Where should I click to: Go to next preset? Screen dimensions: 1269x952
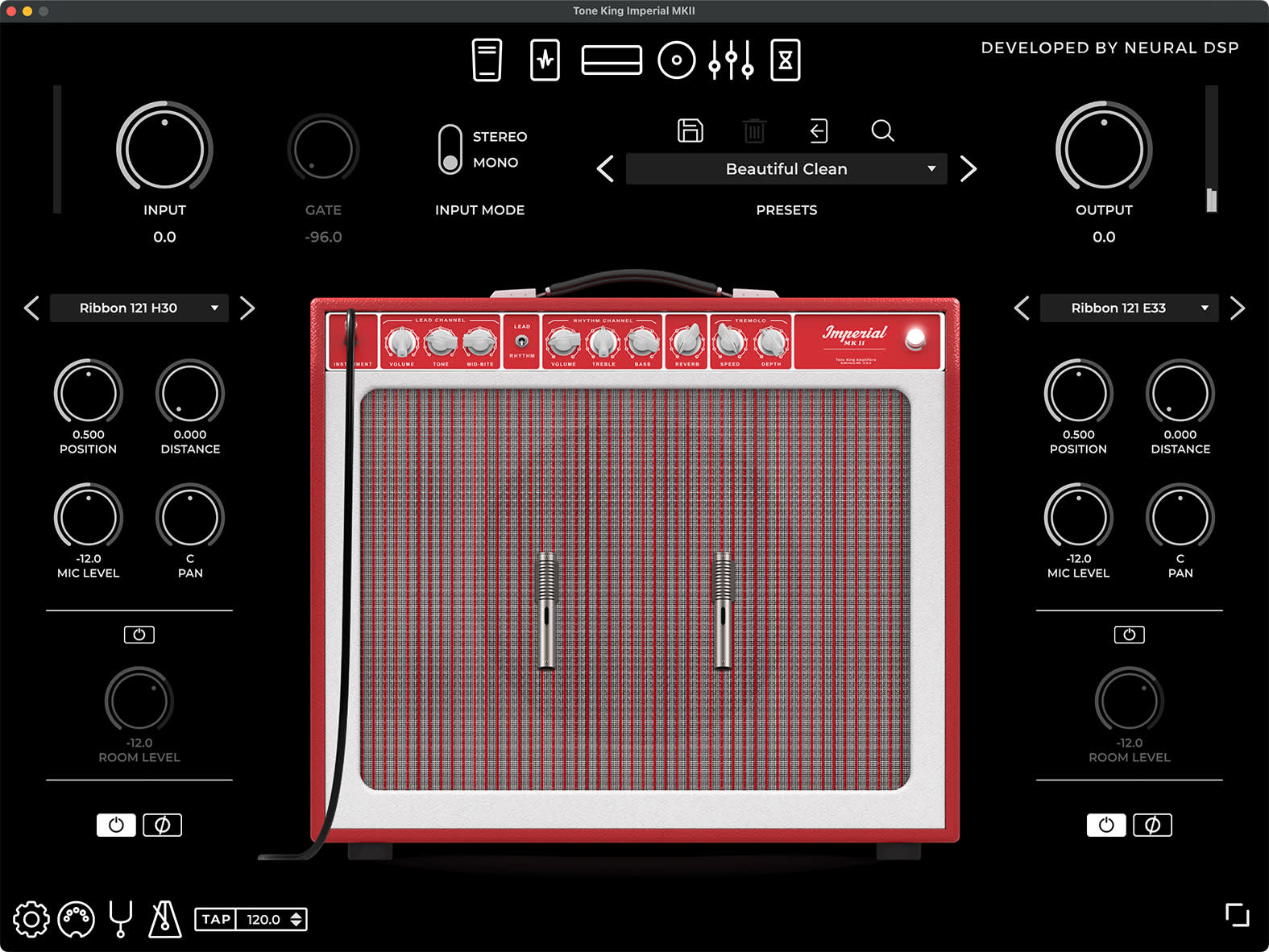point(968,169)
